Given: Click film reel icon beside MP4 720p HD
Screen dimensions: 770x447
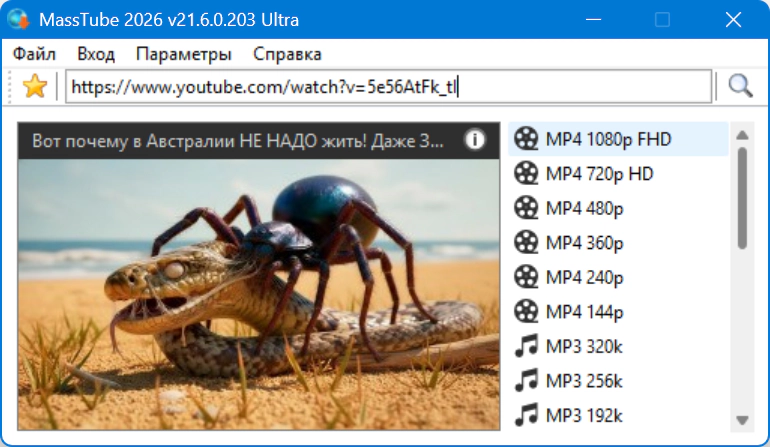Looking at the screenshot, I should [526, 174].
